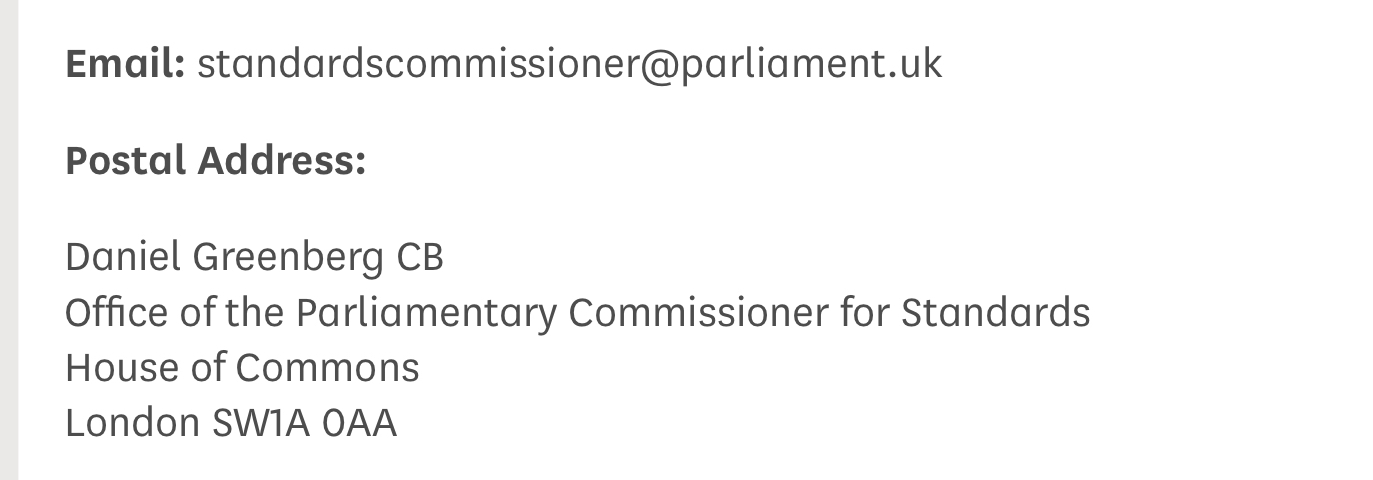Click the word "Office" in the address
The width and height of the screenshot is (1373, 480).
pos(103,313)
